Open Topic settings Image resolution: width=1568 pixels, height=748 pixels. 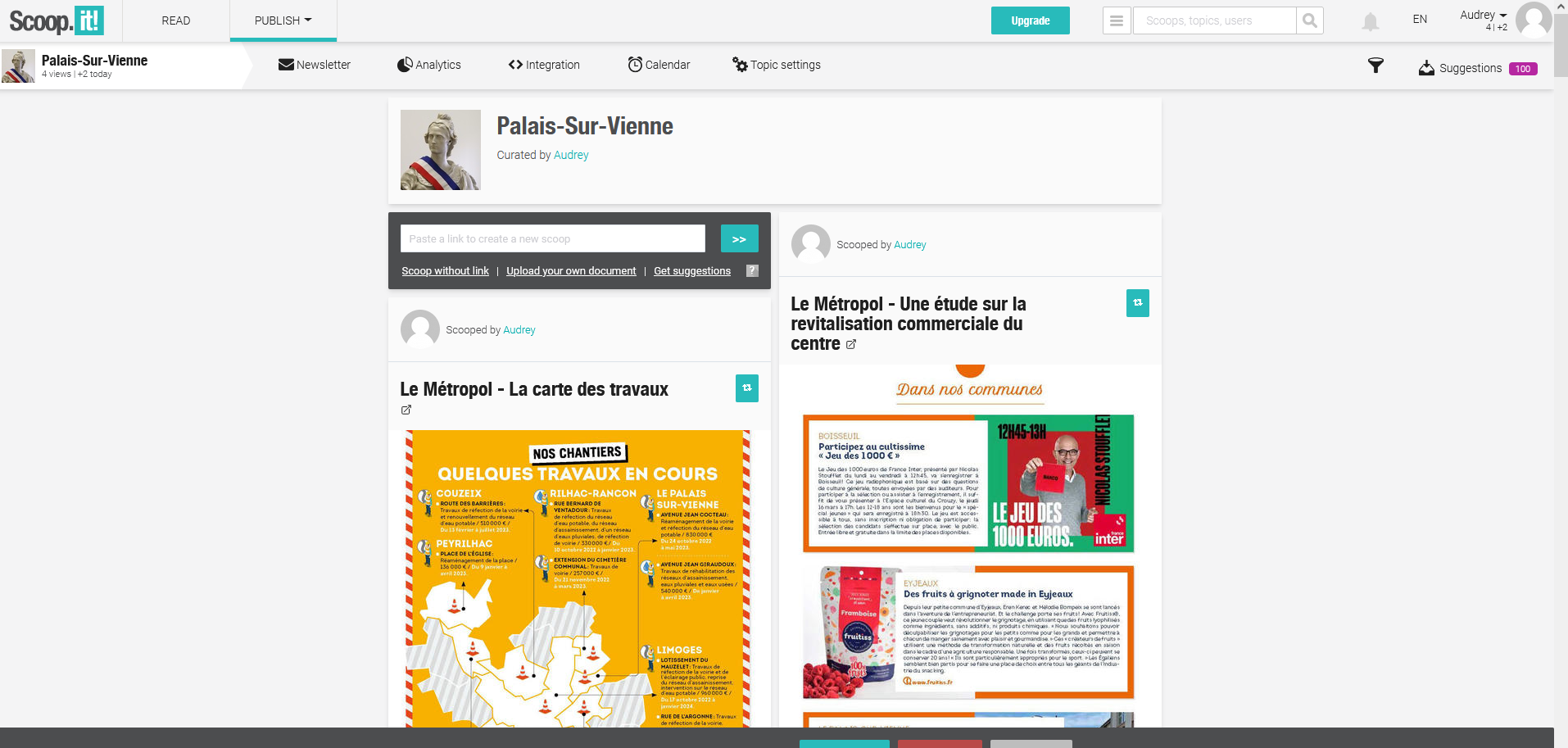pyautogui.click(x=777, y=65)
